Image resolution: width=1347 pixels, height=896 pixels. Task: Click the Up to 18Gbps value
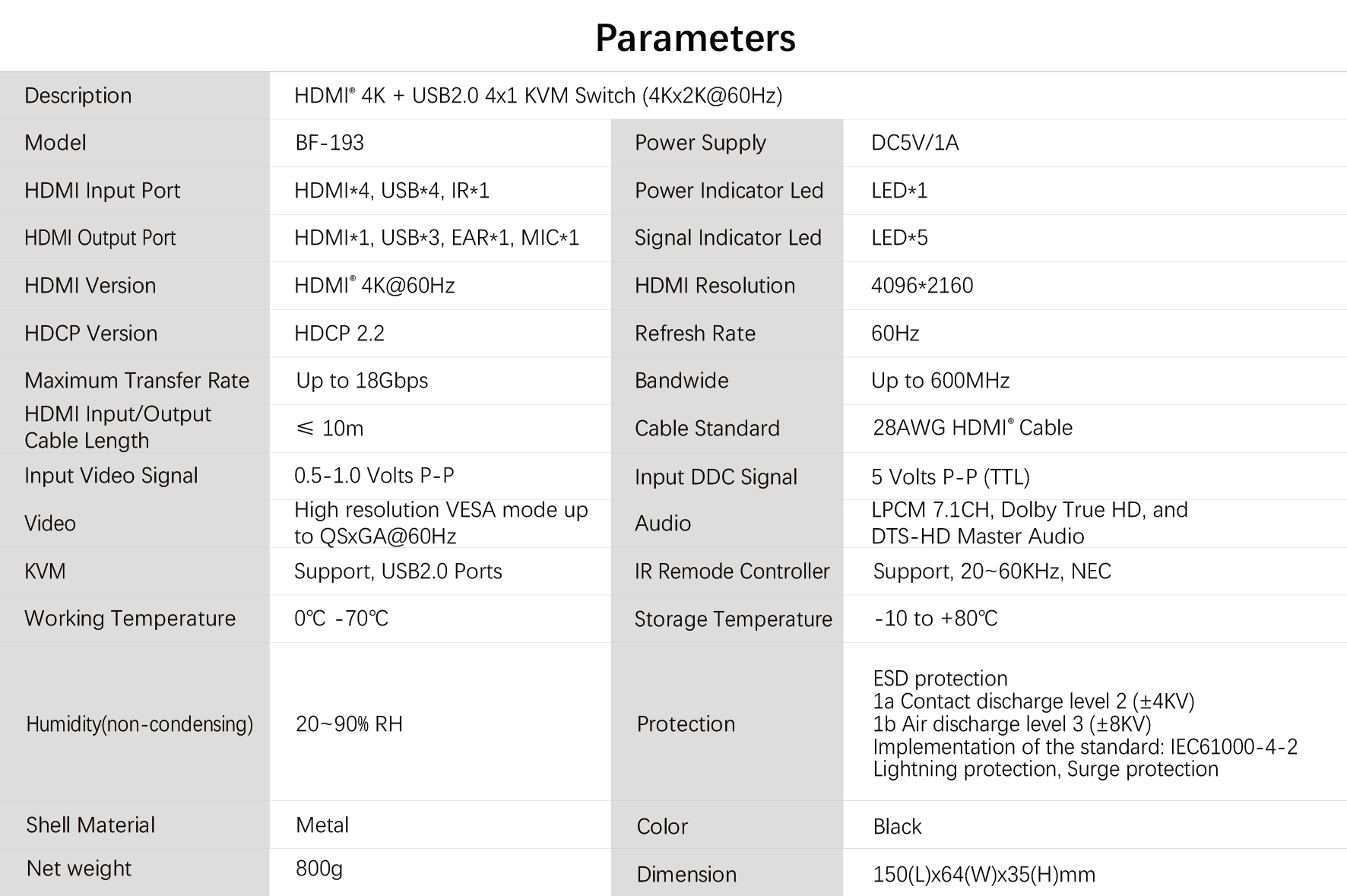[x=362, y=381]
